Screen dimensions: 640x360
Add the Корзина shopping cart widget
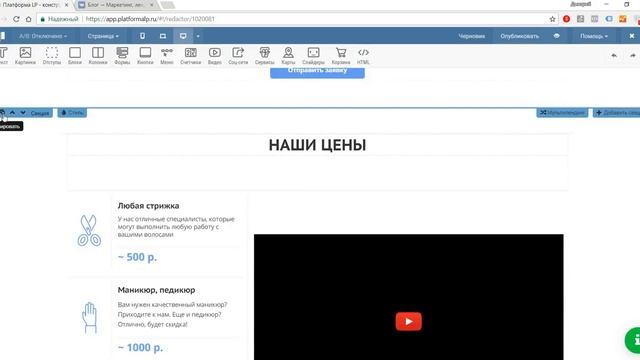click(341, 56)
